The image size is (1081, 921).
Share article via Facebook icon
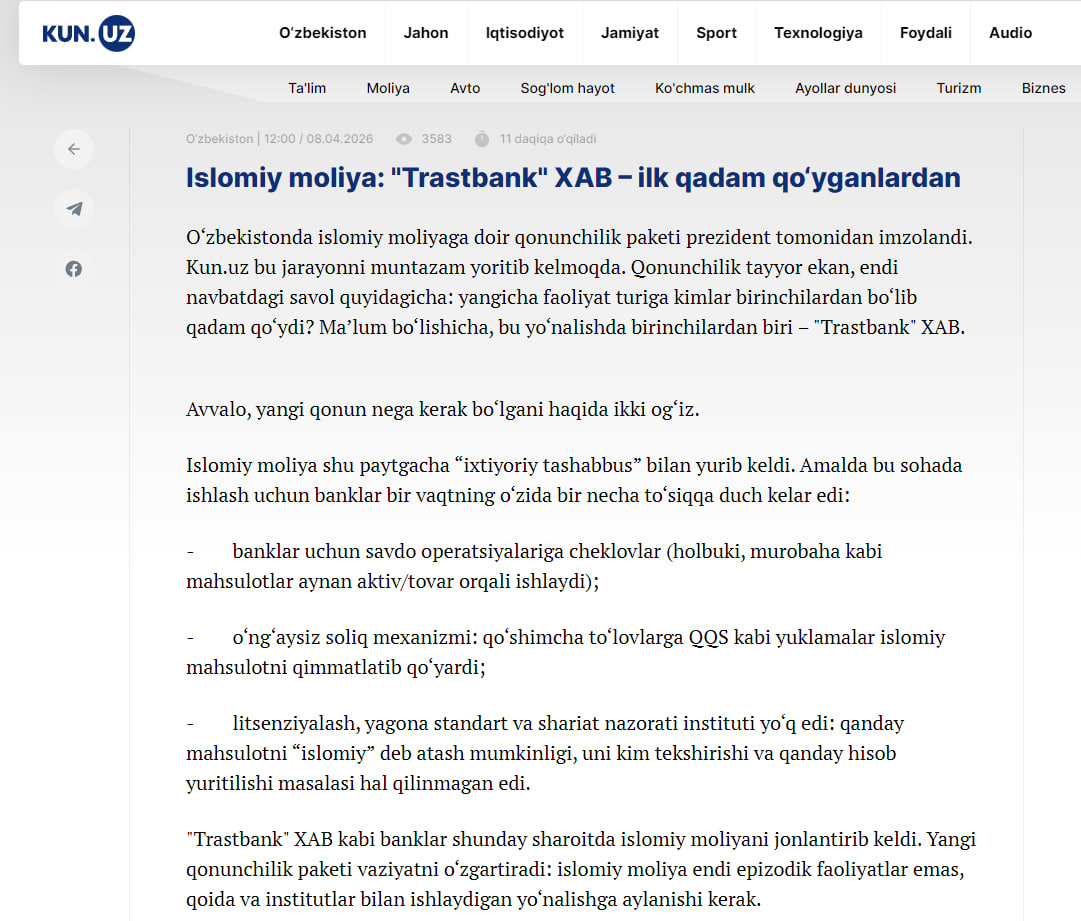pyautogui.click(x=74, y=269)
